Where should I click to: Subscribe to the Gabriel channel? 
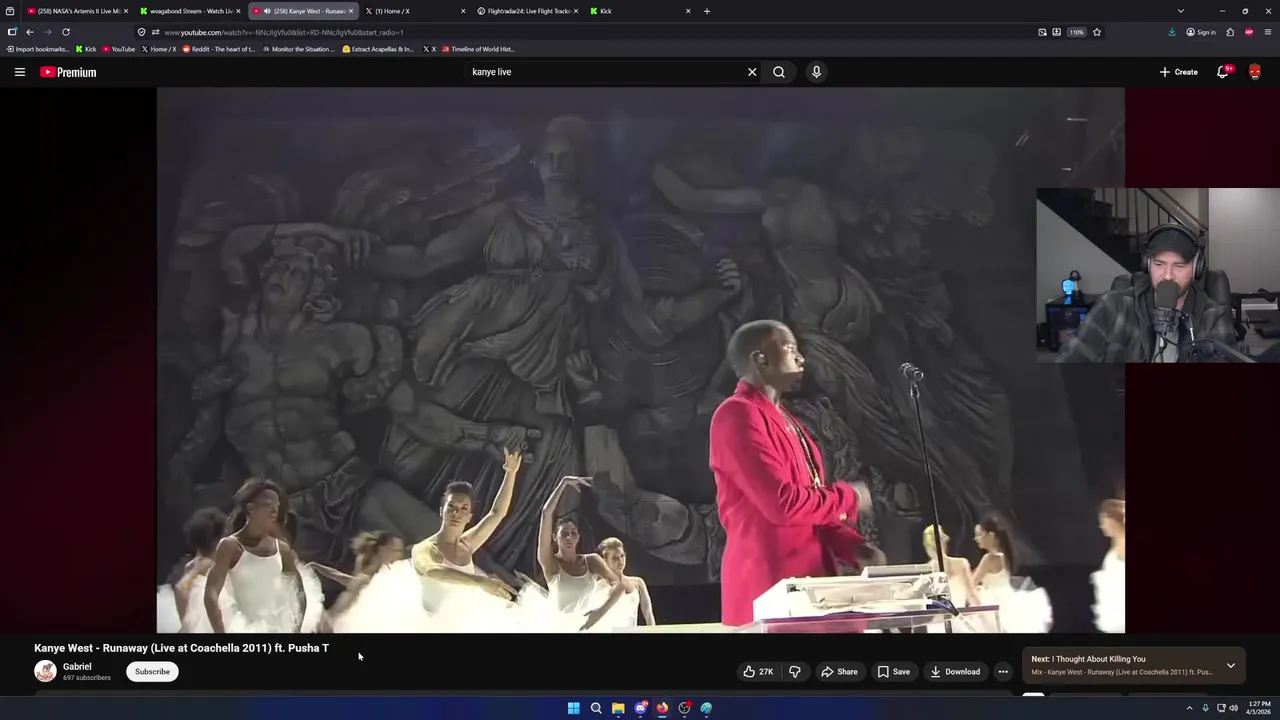click(152, 672)
